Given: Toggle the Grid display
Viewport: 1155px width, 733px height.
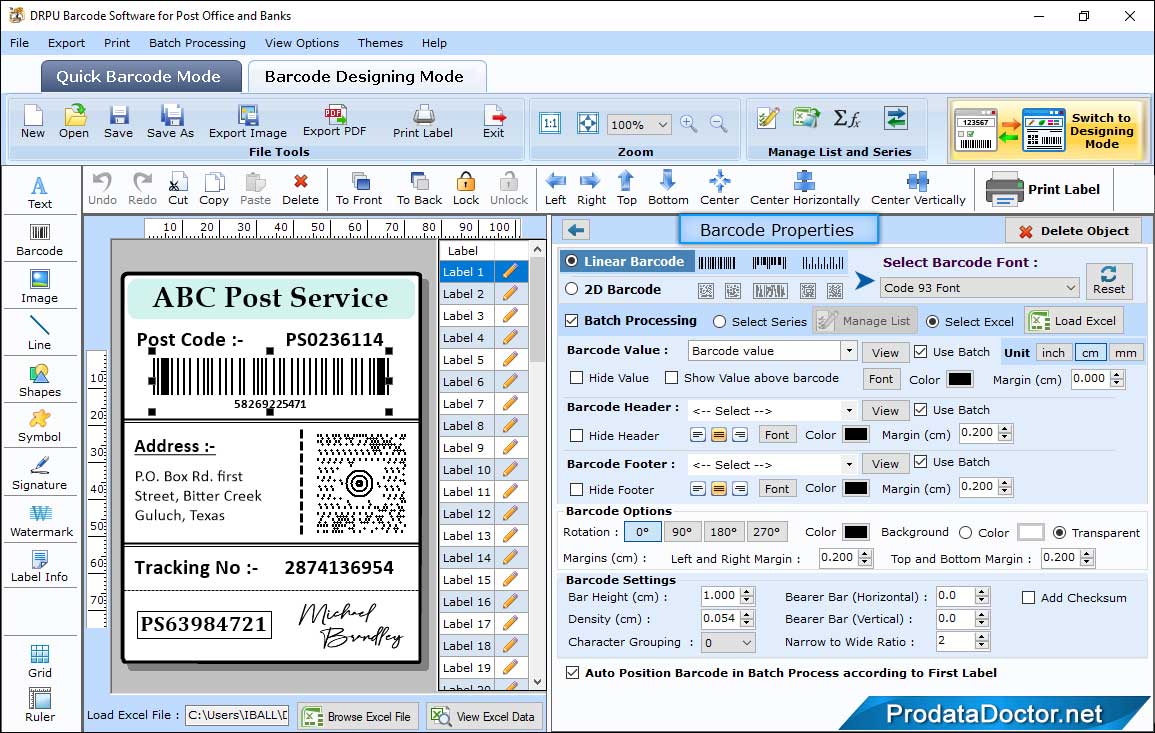Looking at the screenshot, I should click(x=40, y=661).
